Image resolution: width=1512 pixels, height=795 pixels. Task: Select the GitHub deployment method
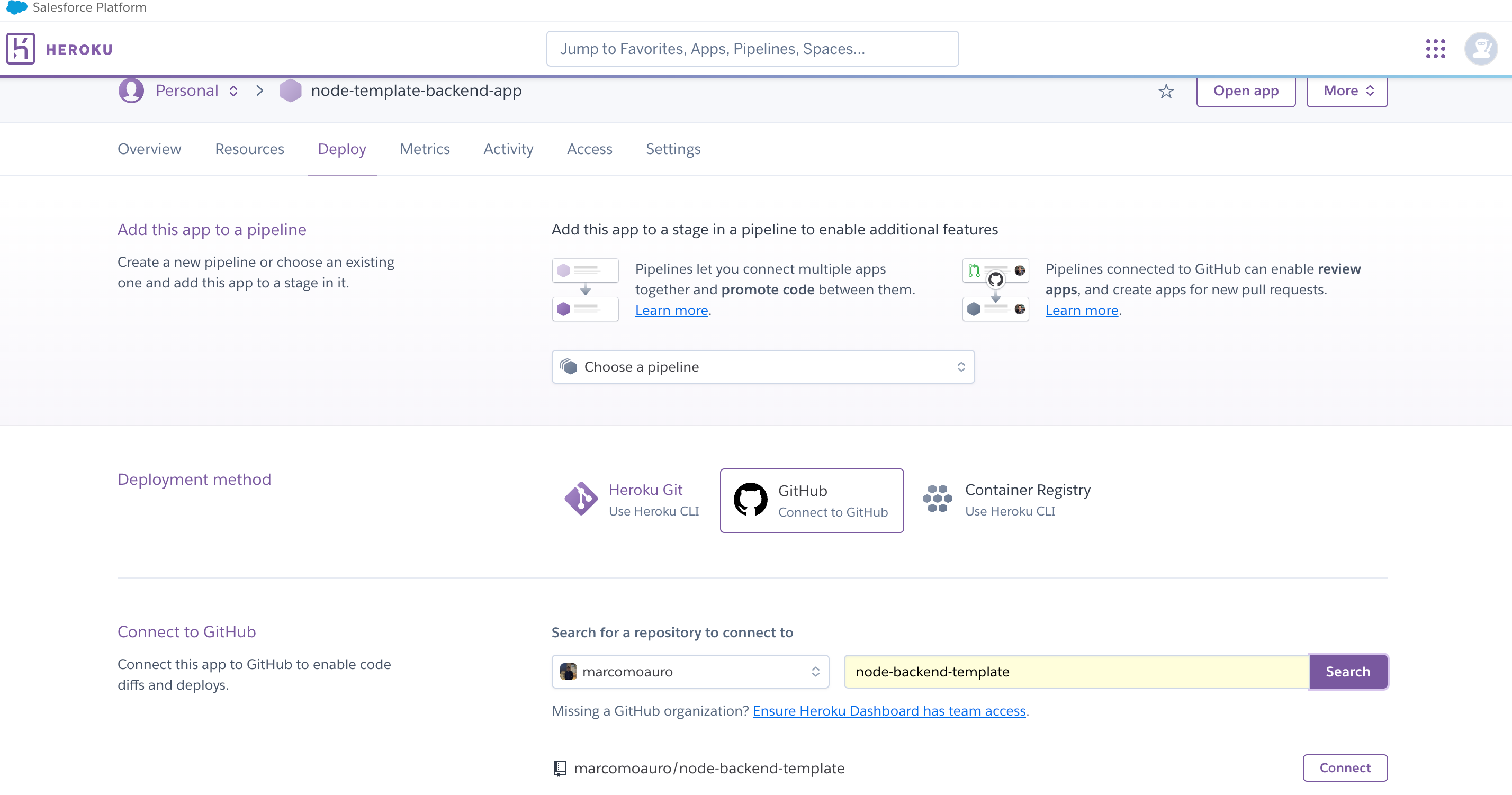(812, 501)
